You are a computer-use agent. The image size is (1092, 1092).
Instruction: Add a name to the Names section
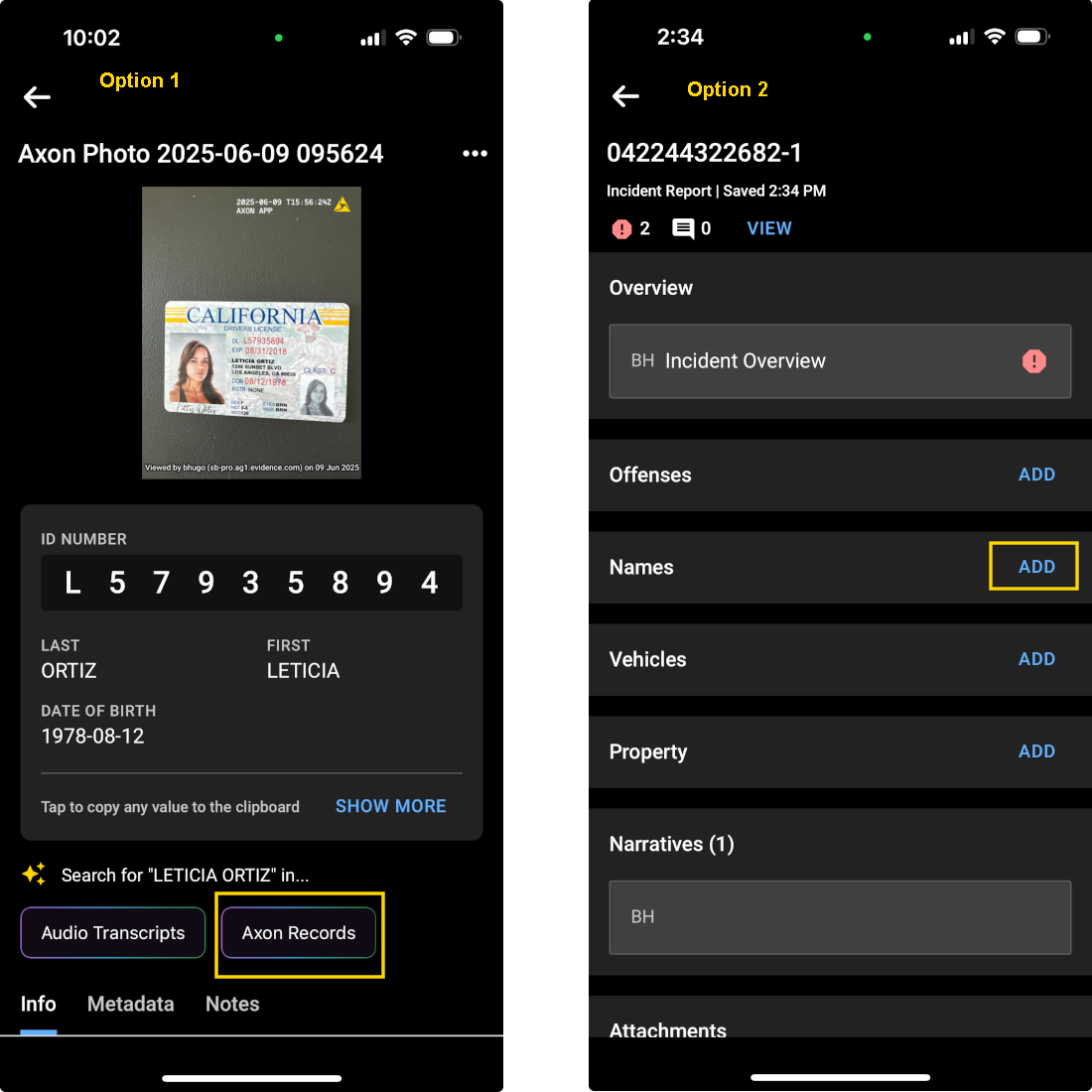click(1033, 566)
